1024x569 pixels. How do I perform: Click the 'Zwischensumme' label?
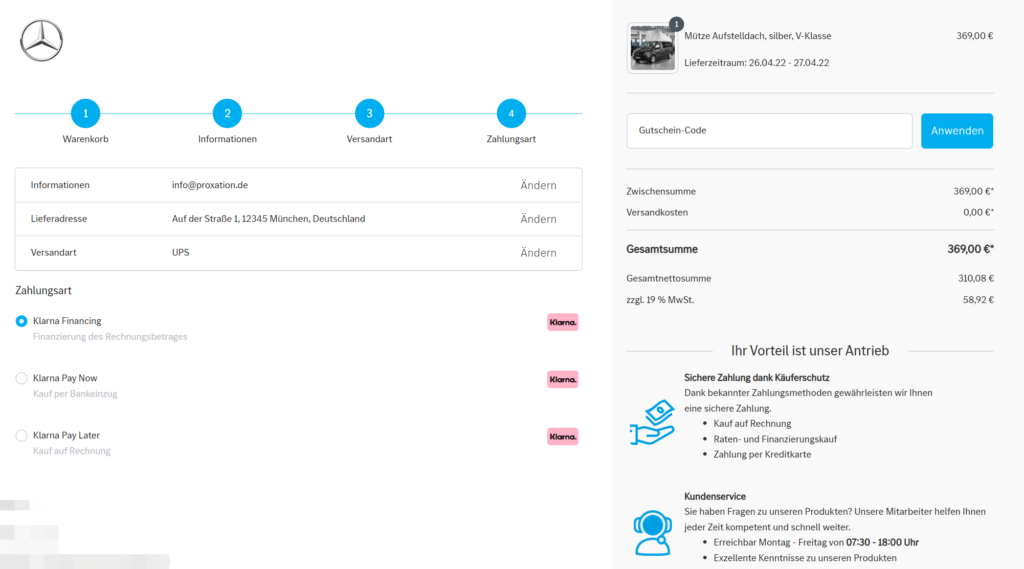tap(661, 191)
